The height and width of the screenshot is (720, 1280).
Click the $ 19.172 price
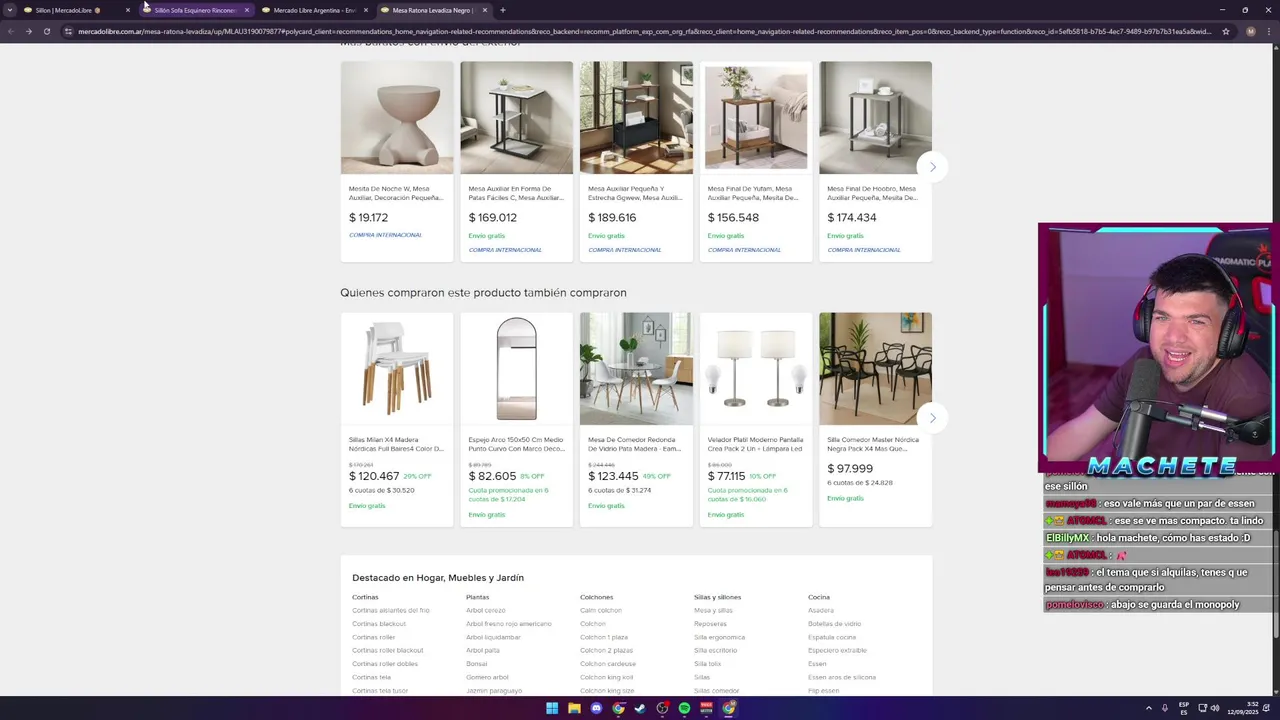tap(368, 217)
